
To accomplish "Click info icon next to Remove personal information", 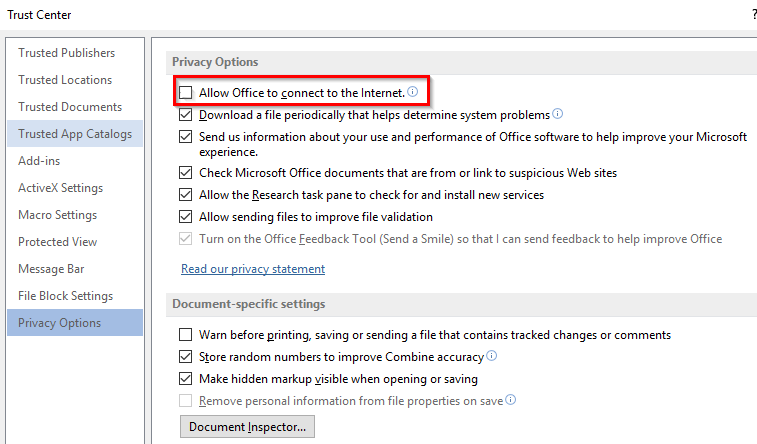I will coord(510,399).
